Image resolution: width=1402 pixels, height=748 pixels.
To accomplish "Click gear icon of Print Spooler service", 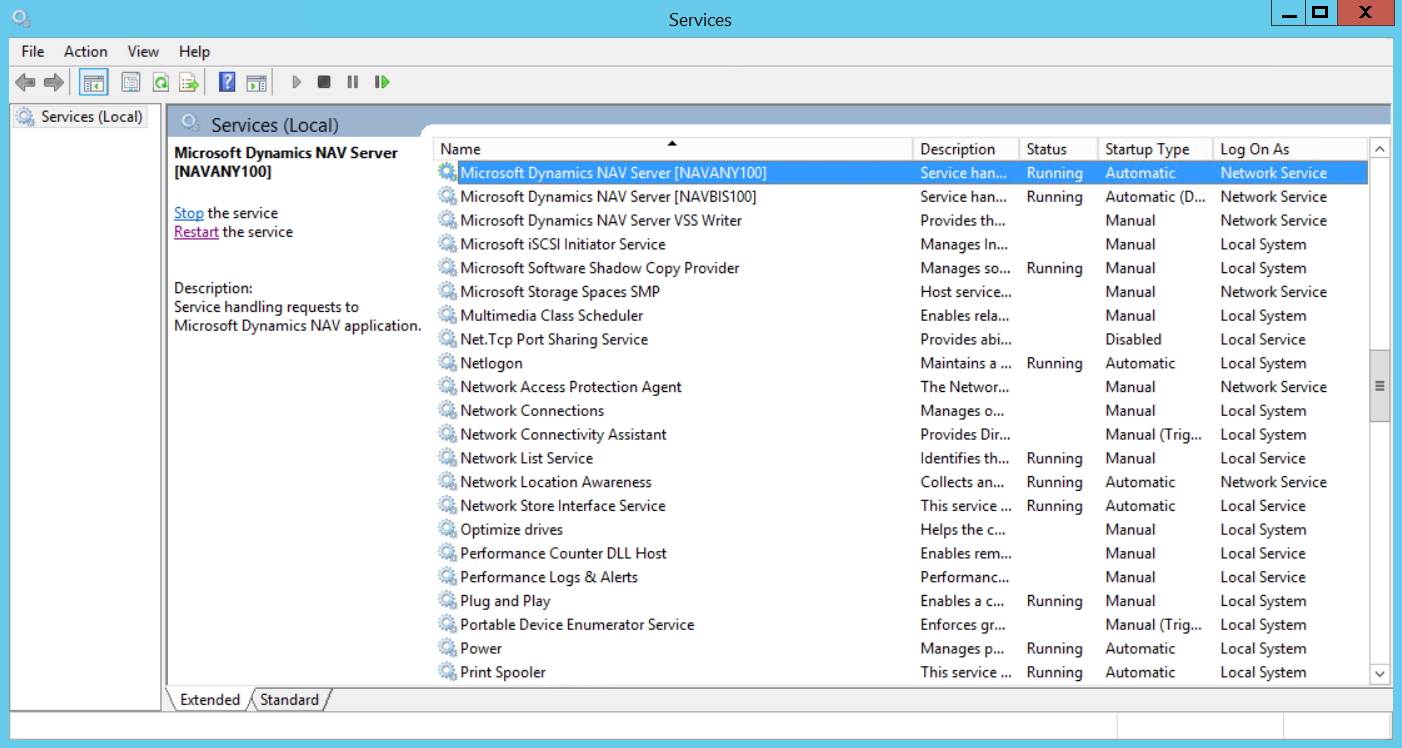I will coord(447,672).
